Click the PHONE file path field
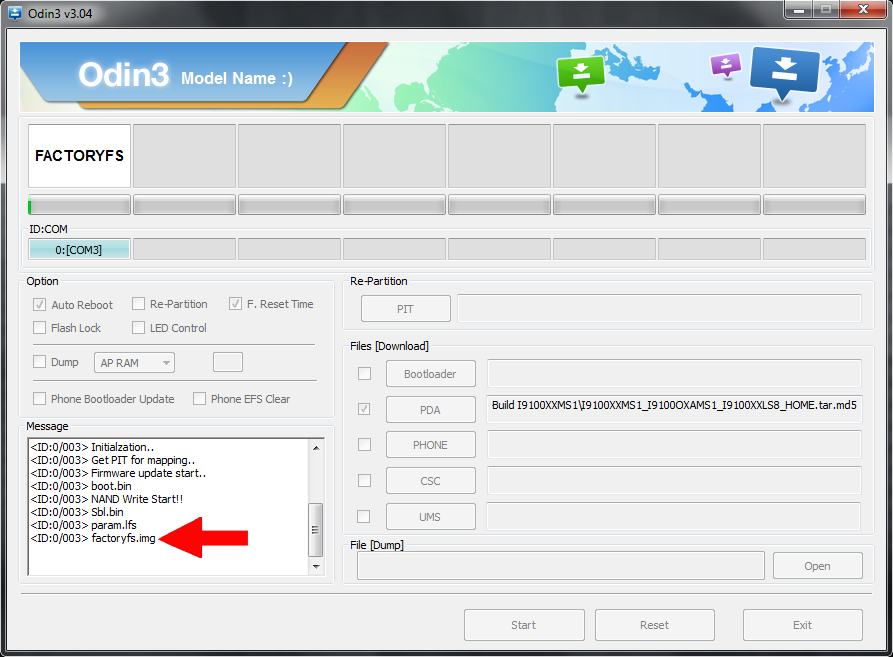The image size is (893, 657). click(x=674, y=445)
